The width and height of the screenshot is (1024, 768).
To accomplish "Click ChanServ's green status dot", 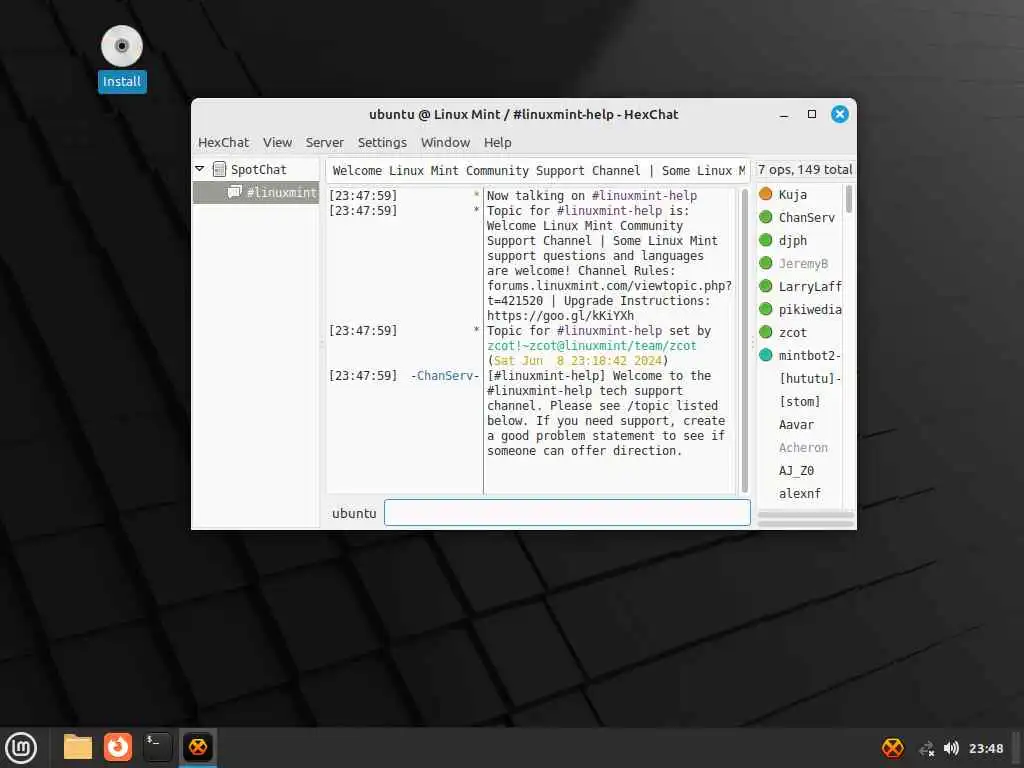I will pyautogui.click(x=765, y=217).
